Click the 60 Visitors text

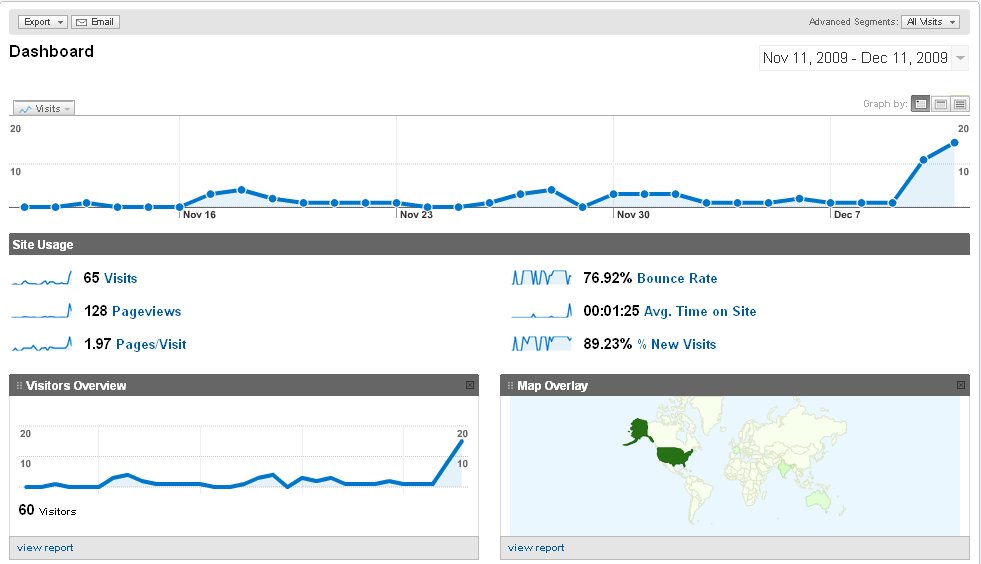click(x=47, y=511)
